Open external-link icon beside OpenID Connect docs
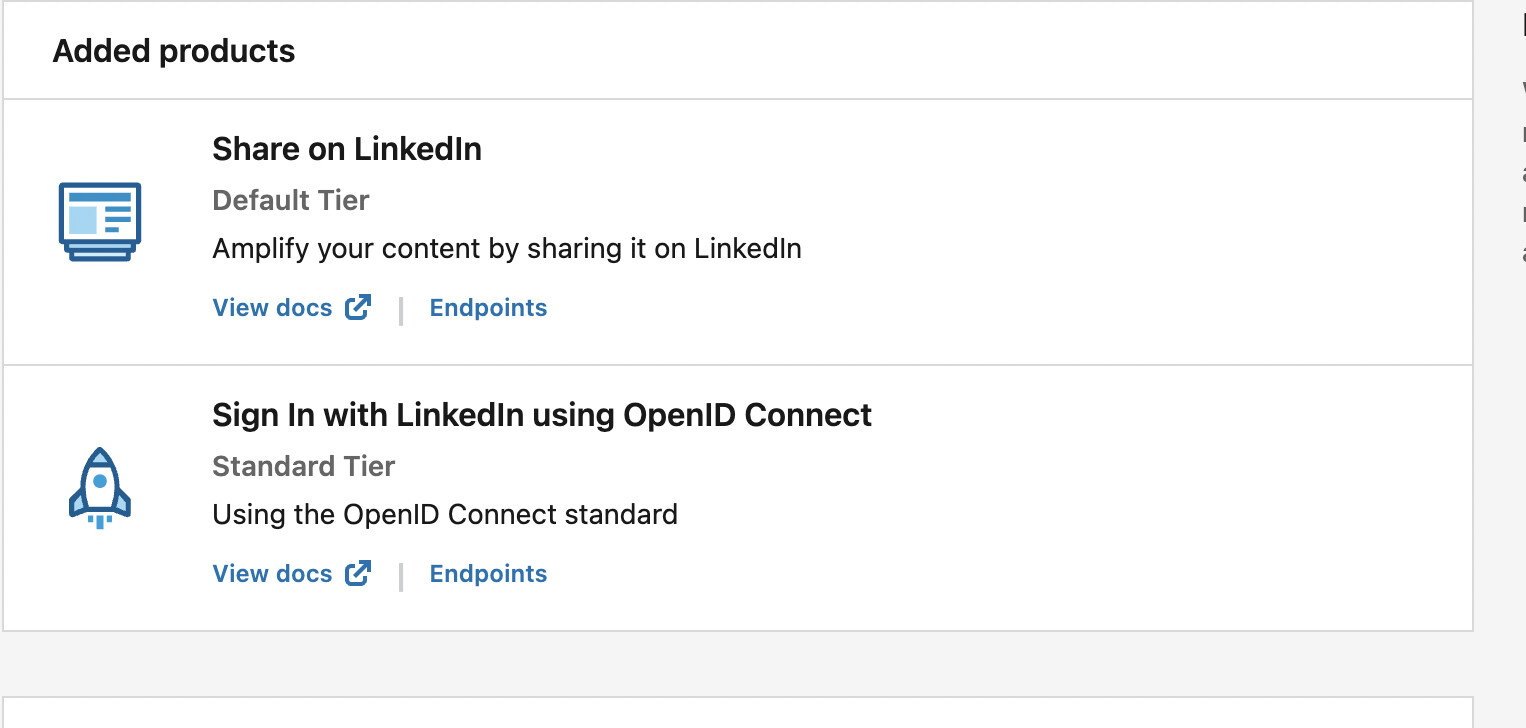 click(x=358, y=573)
